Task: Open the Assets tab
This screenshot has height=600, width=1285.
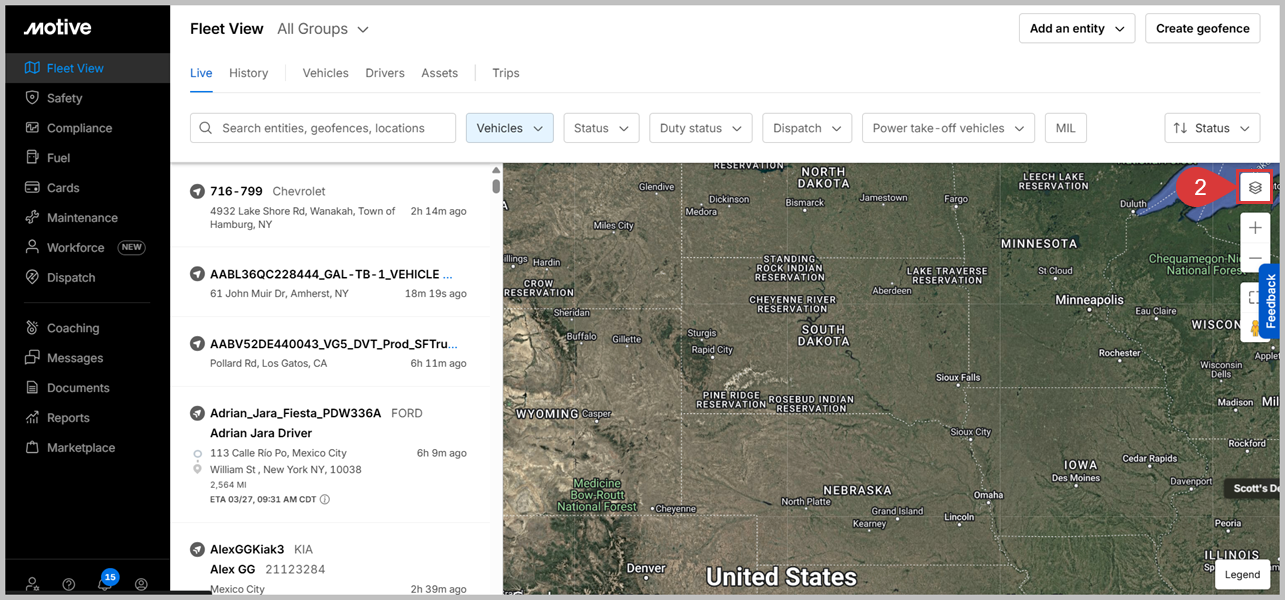Action: pos(439,73)
